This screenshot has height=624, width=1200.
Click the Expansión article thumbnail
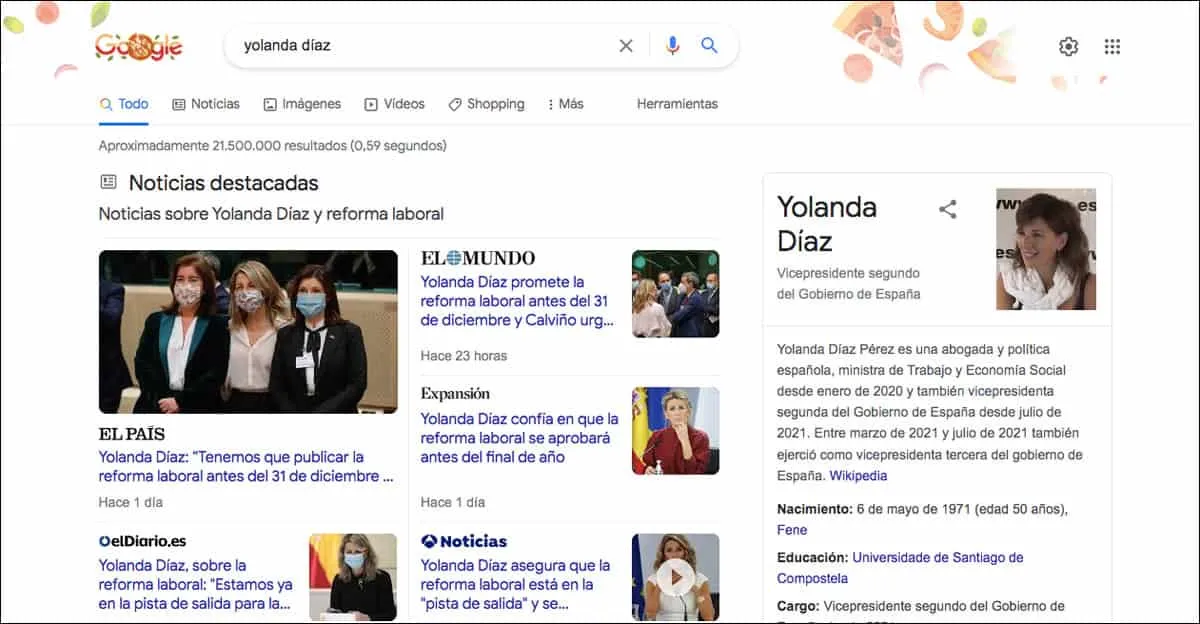pos(676,431)
